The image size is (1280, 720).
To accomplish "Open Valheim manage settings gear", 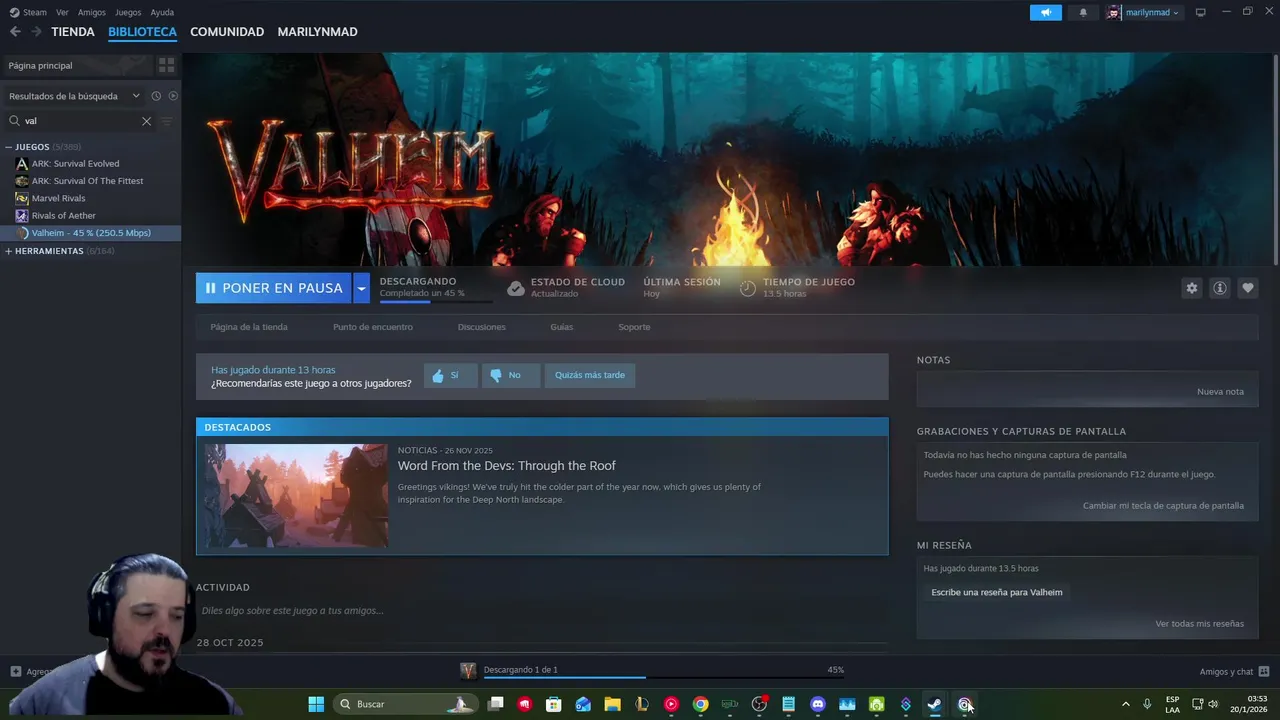I will coord(1191,288).
